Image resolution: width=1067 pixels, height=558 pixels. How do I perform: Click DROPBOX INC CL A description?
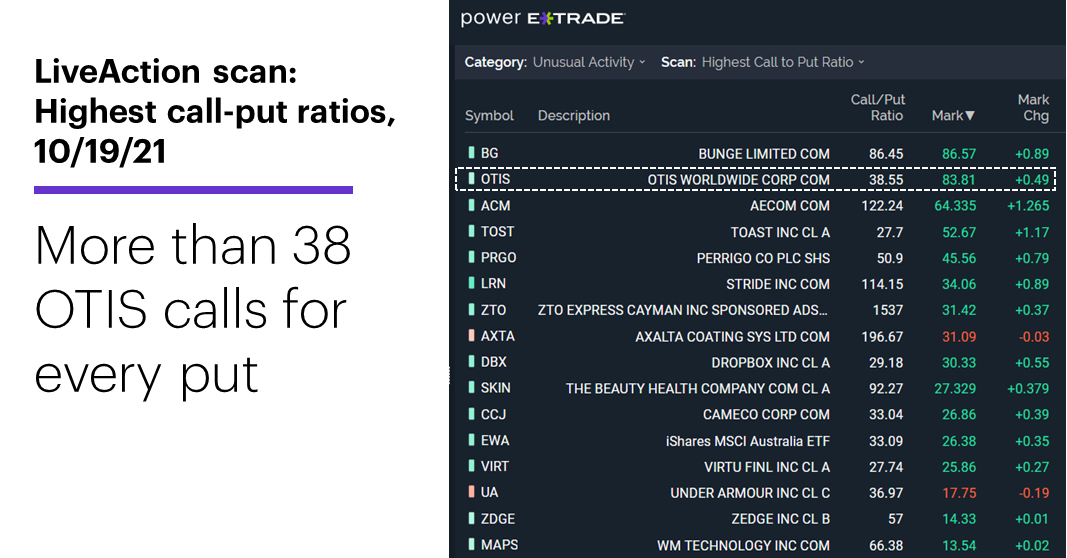pos(770,362)
